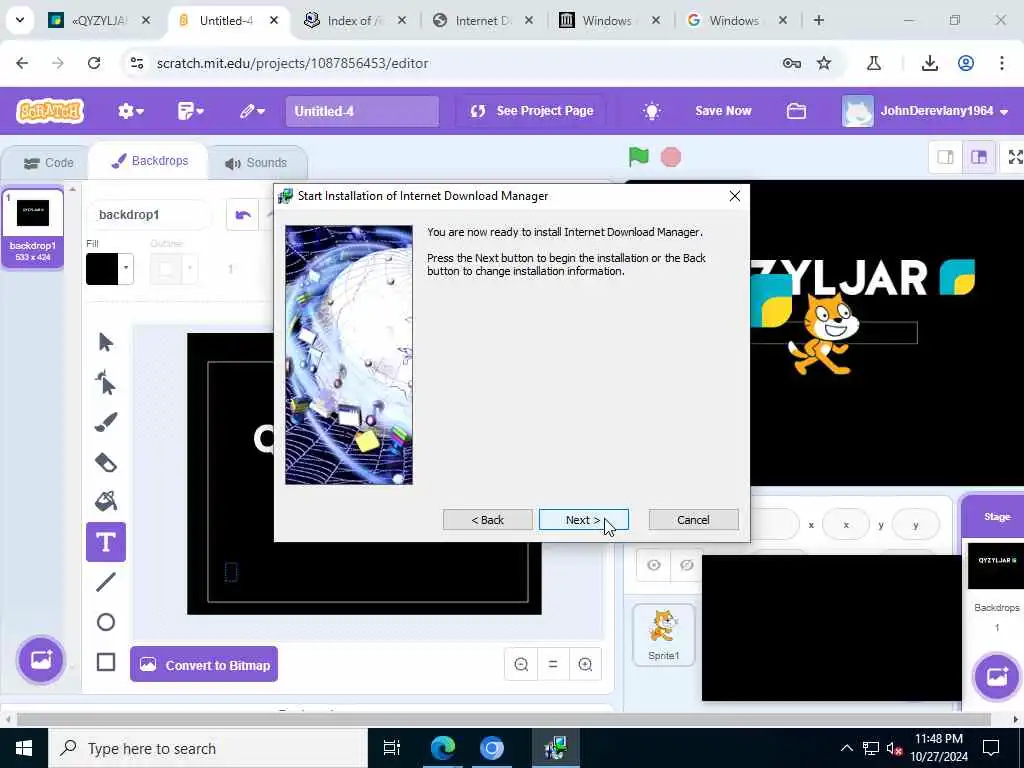
Task: Open the Scratch logo home link
Action: tap(50, 111)
